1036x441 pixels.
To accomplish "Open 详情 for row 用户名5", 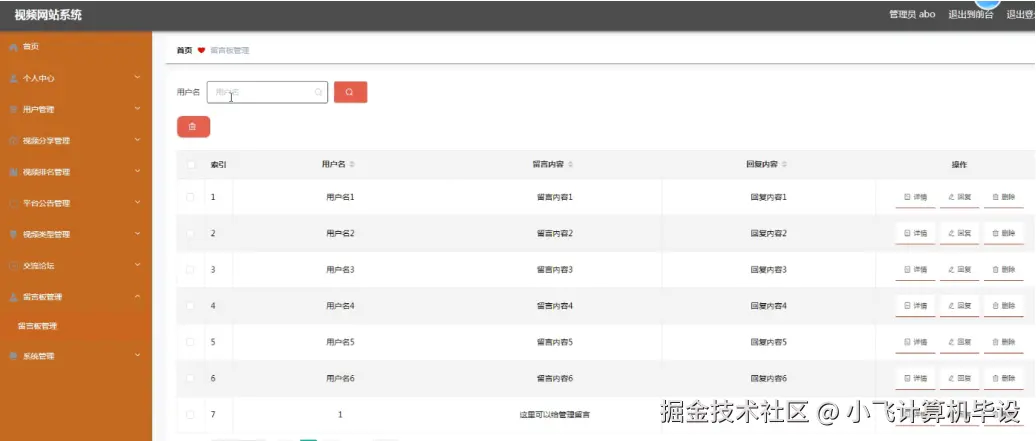I will pos(915,342).
